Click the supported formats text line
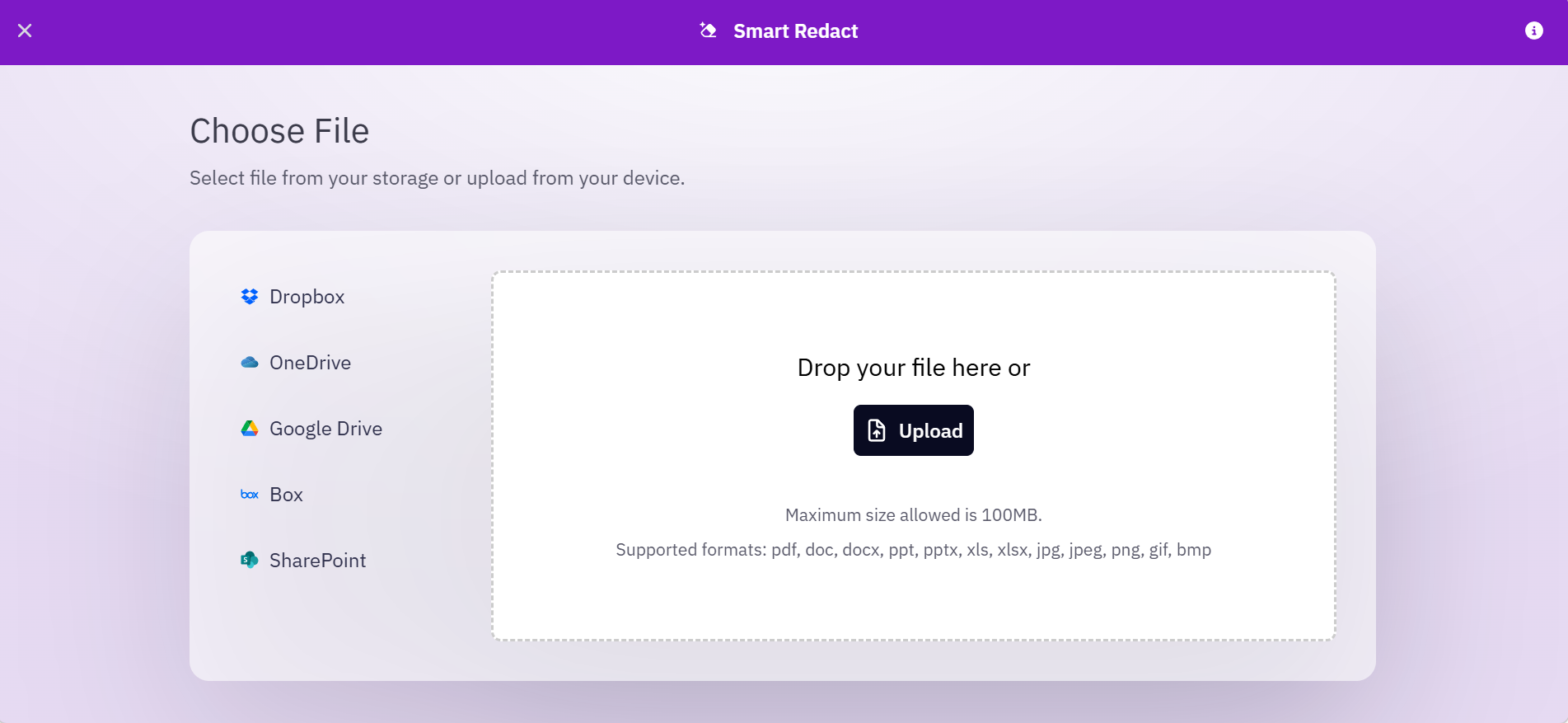Viewport: 1568px width, 723px height. click(913, 550)
